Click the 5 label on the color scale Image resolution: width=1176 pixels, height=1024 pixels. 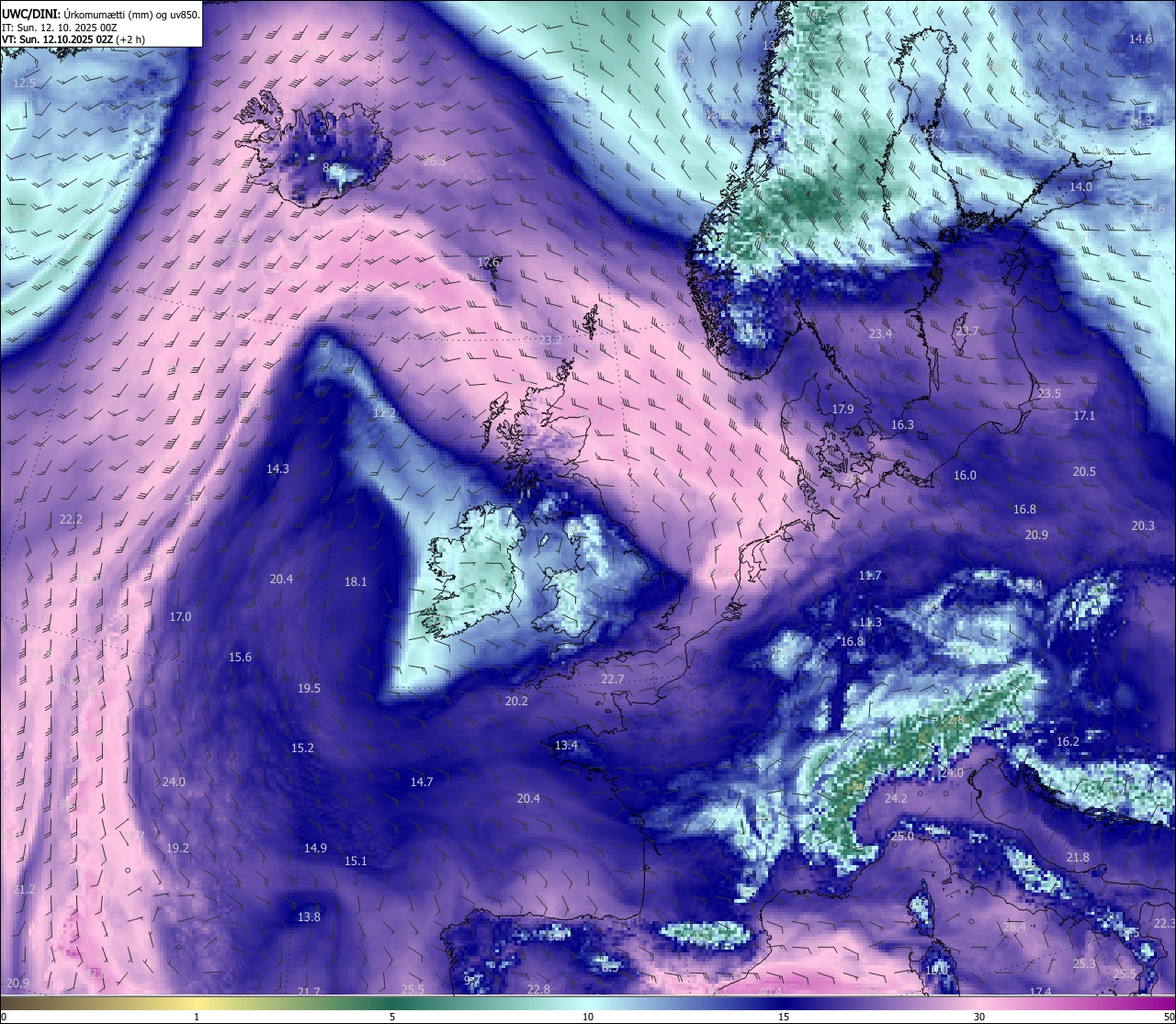(392, 1017)
